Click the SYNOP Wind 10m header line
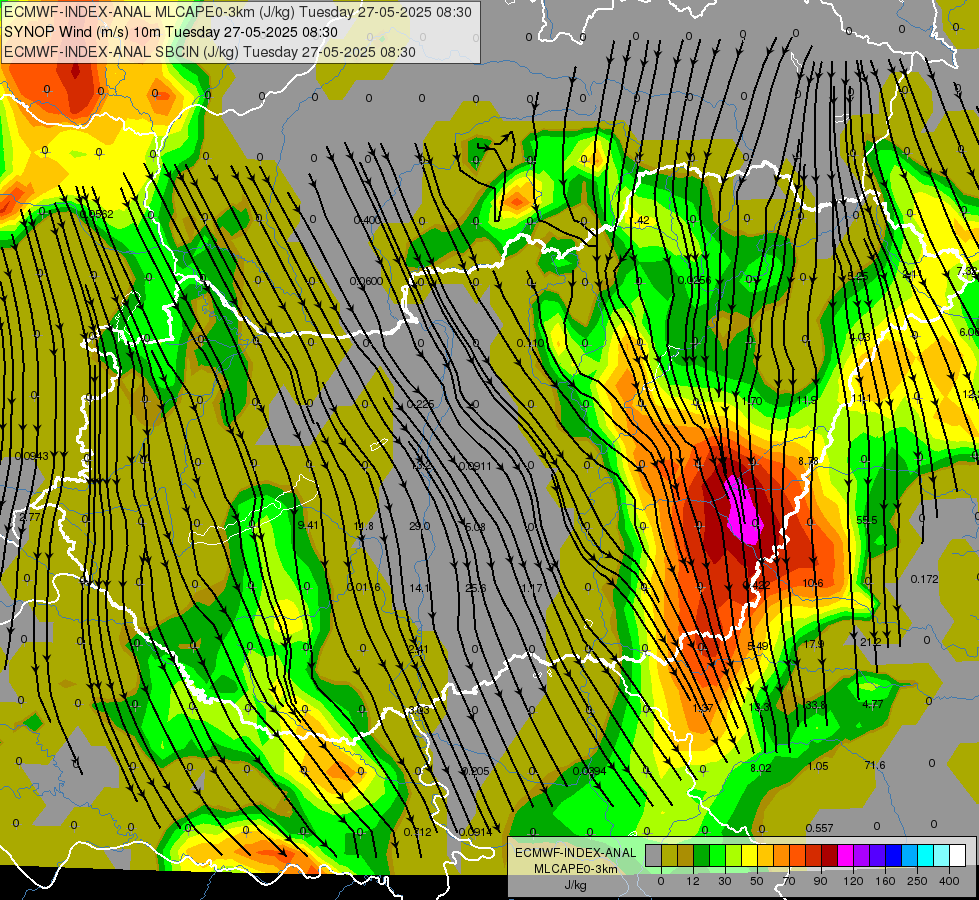 (170, 32)
